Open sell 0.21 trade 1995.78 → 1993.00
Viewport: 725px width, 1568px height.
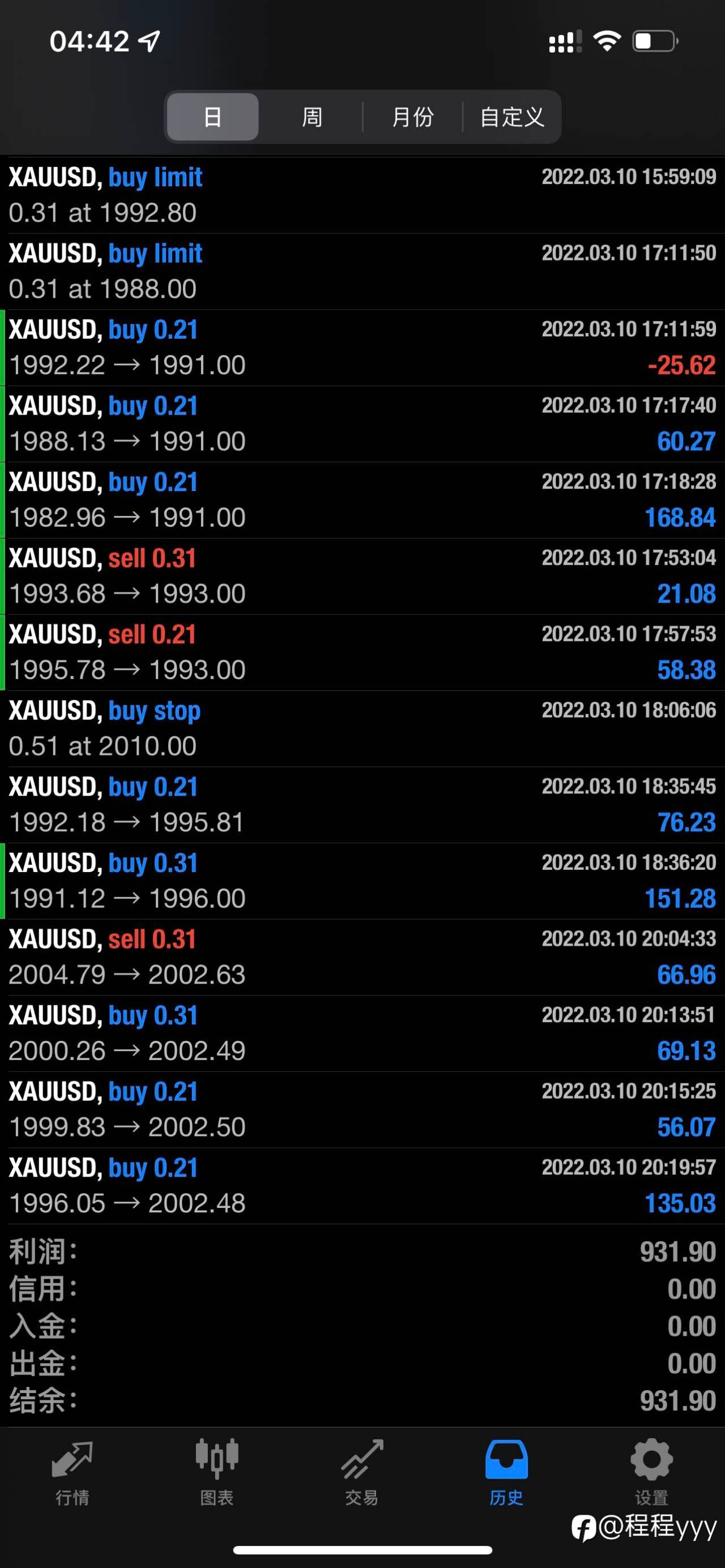(362, 652)
